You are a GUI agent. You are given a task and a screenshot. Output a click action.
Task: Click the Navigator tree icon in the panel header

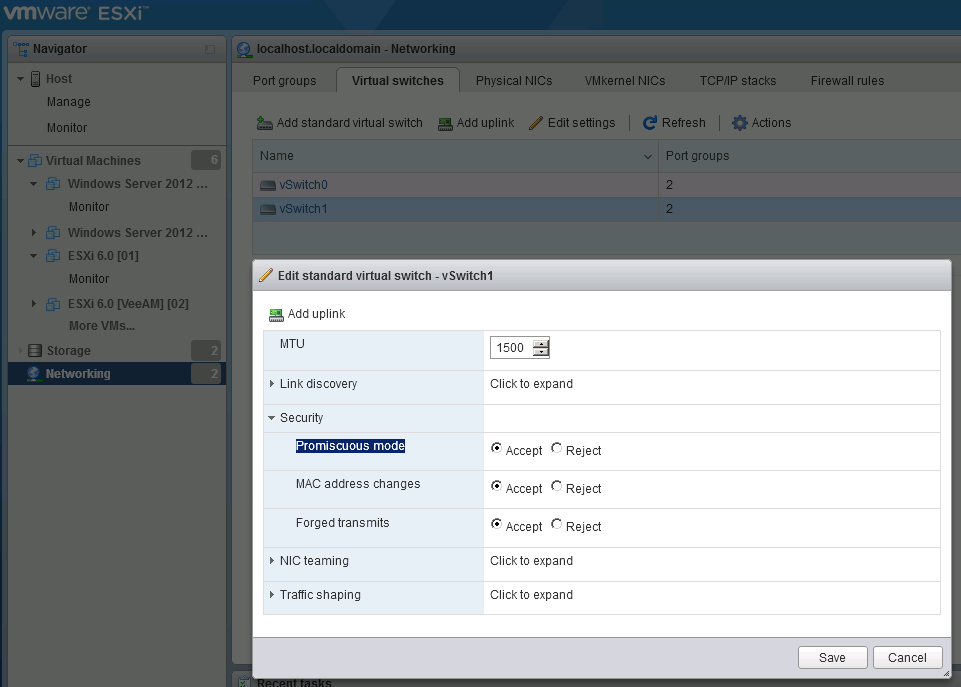coord(21,49)
